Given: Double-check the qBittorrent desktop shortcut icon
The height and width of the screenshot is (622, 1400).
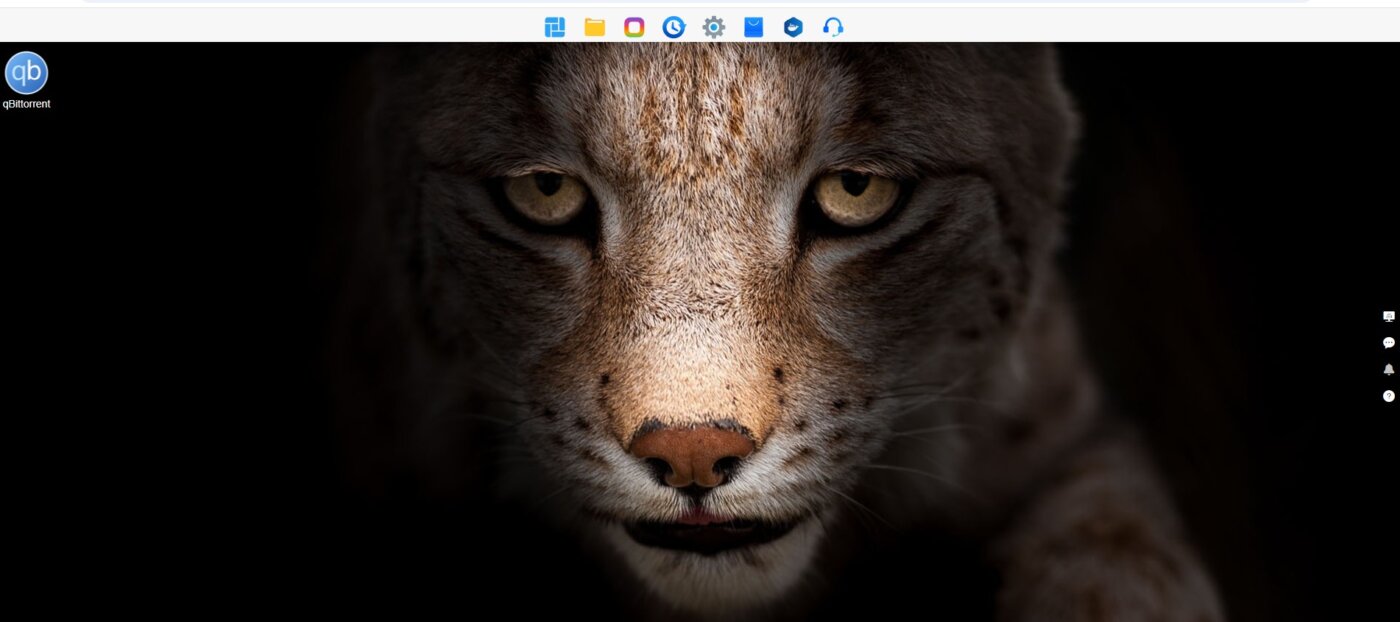Looking at the screenshot, I should [x=26, y=73].
